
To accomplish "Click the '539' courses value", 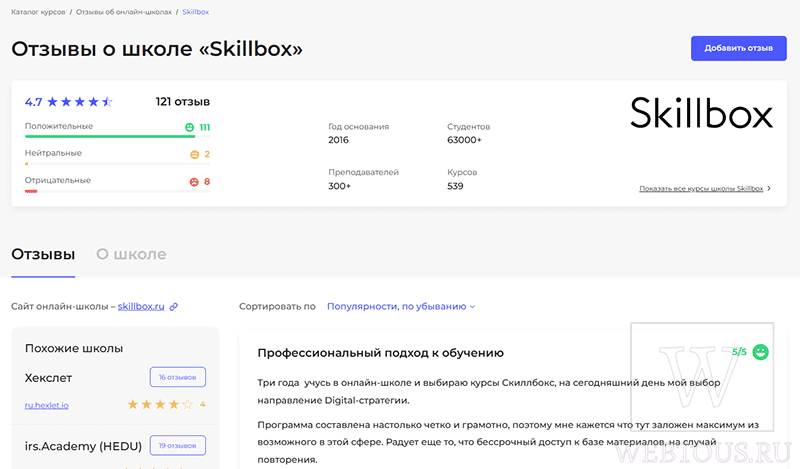I will (x=455, y=186).
